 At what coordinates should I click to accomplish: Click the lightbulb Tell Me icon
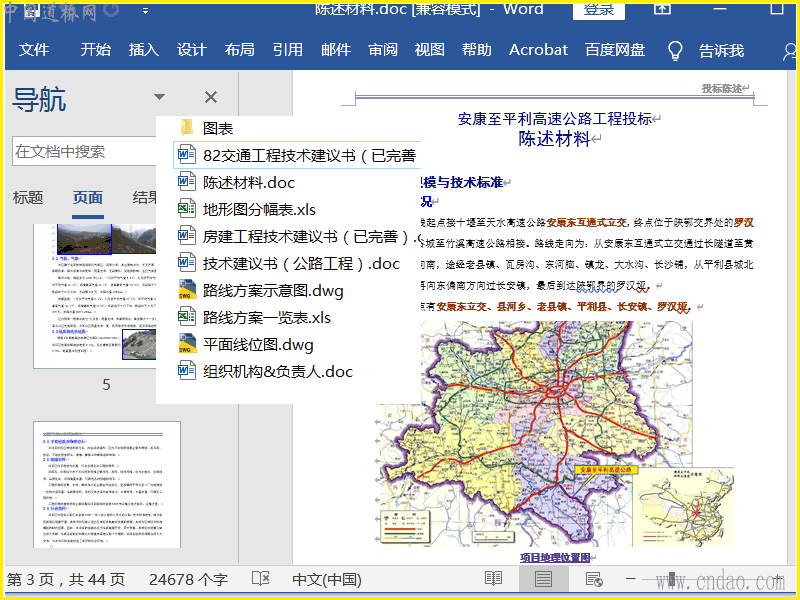[675, 50]
